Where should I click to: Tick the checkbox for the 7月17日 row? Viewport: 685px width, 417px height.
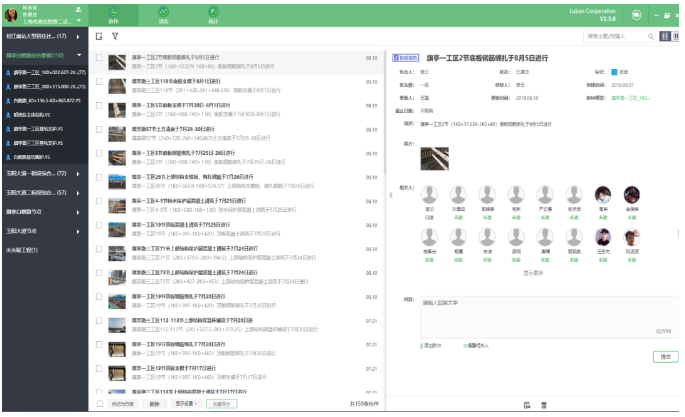(x=99, y=369)
